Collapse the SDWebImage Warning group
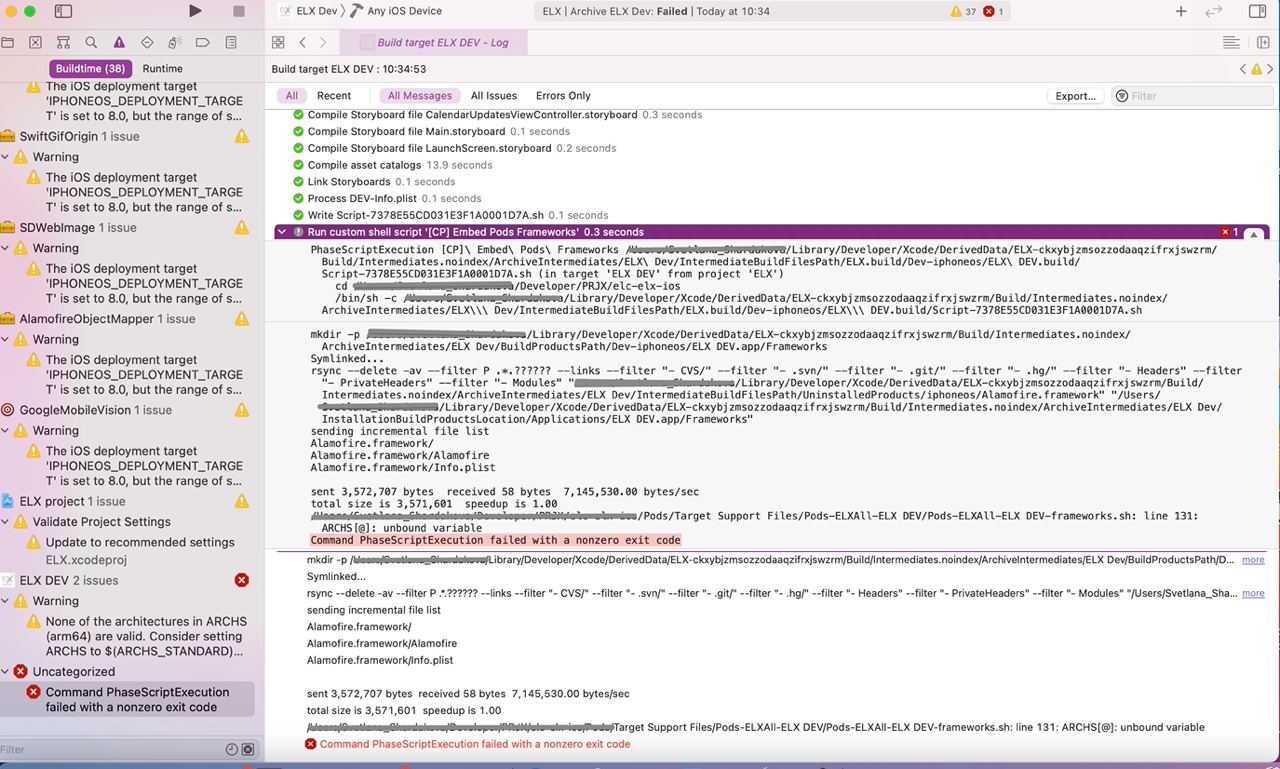 click(6, 248)
